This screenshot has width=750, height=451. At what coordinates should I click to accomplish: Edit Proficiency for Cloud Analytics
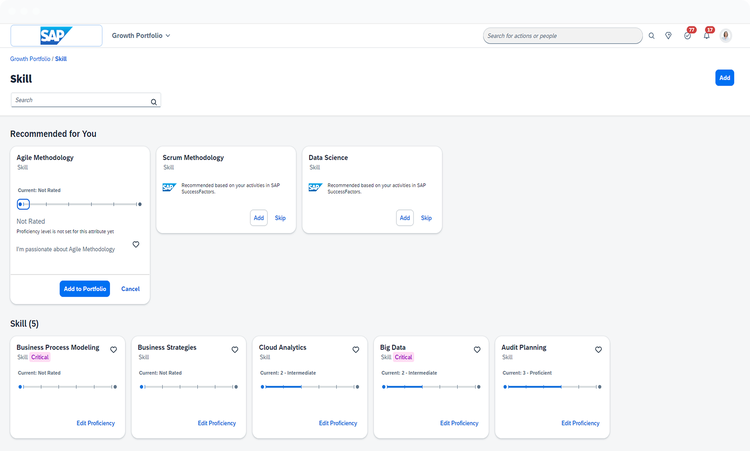tap(338, 423)
